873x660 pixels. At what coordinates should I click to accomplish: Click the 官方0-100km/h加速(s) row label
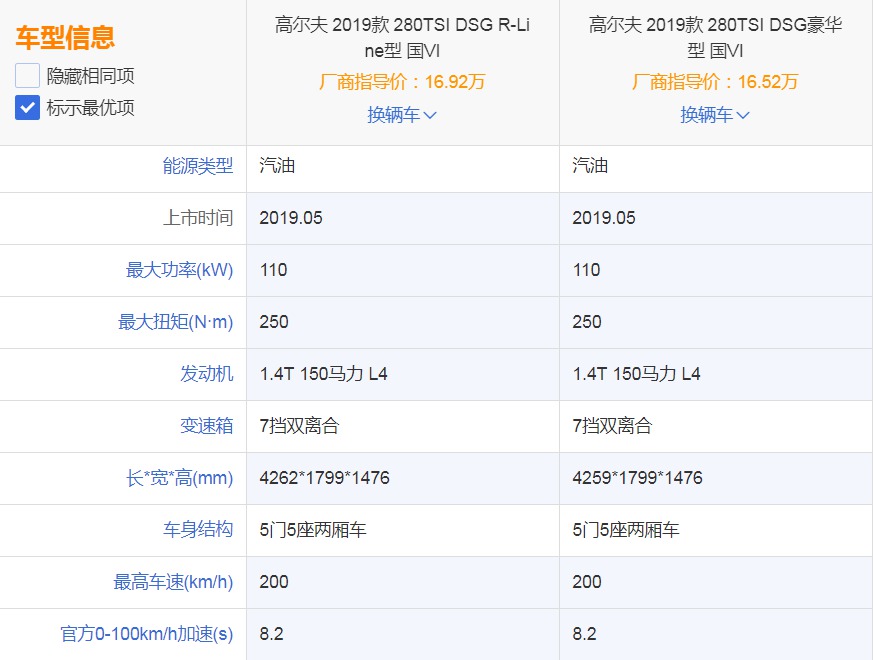click(147, 634)
